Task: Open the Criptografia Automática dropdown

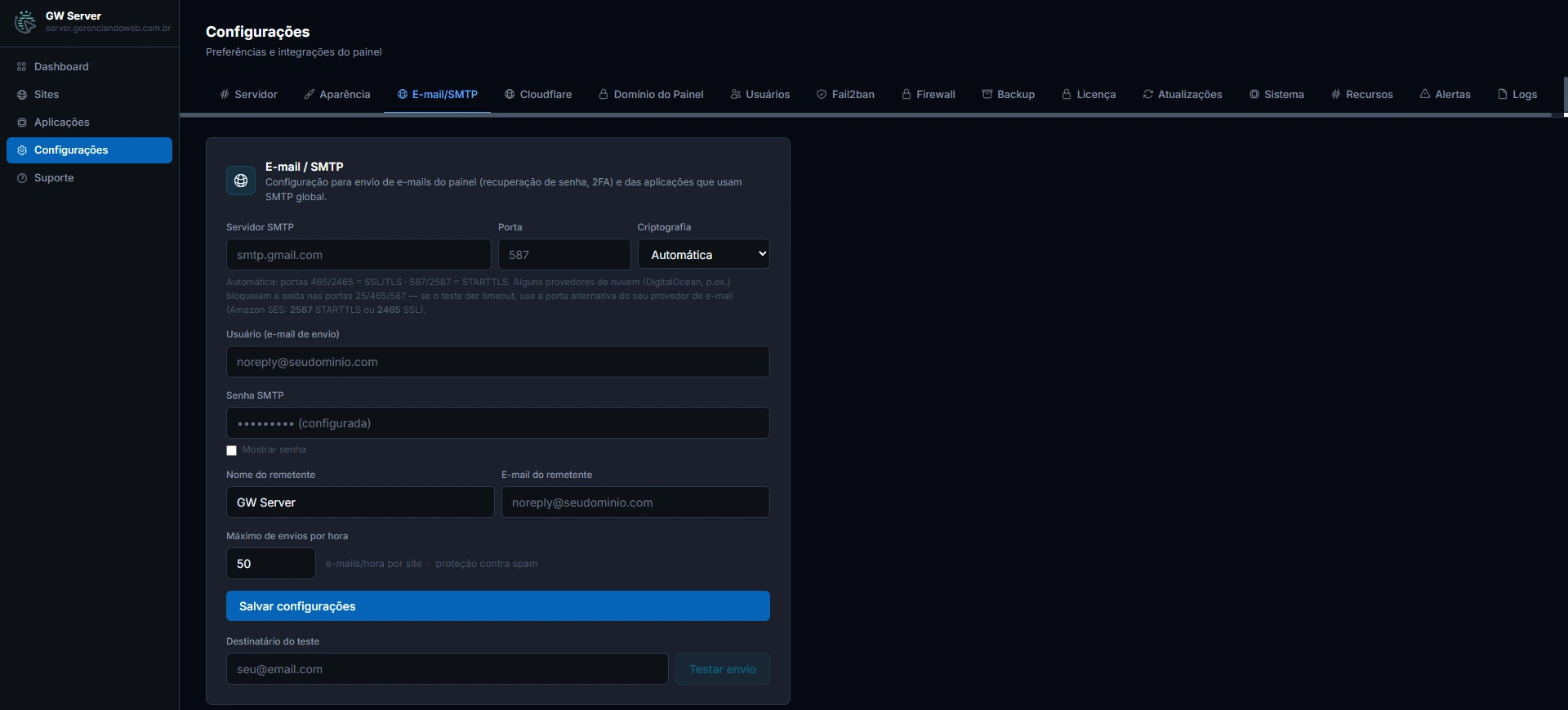Action: coord(704,254)
